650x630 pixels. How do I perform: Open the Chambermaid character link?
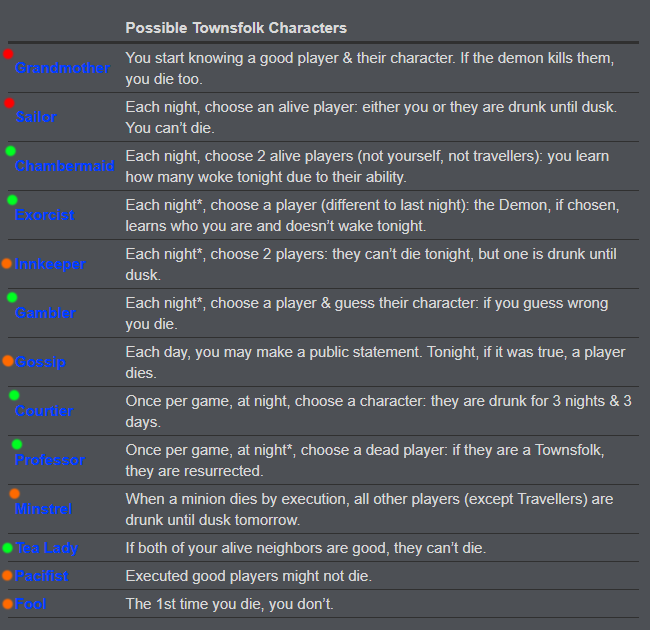click(65, 166)
